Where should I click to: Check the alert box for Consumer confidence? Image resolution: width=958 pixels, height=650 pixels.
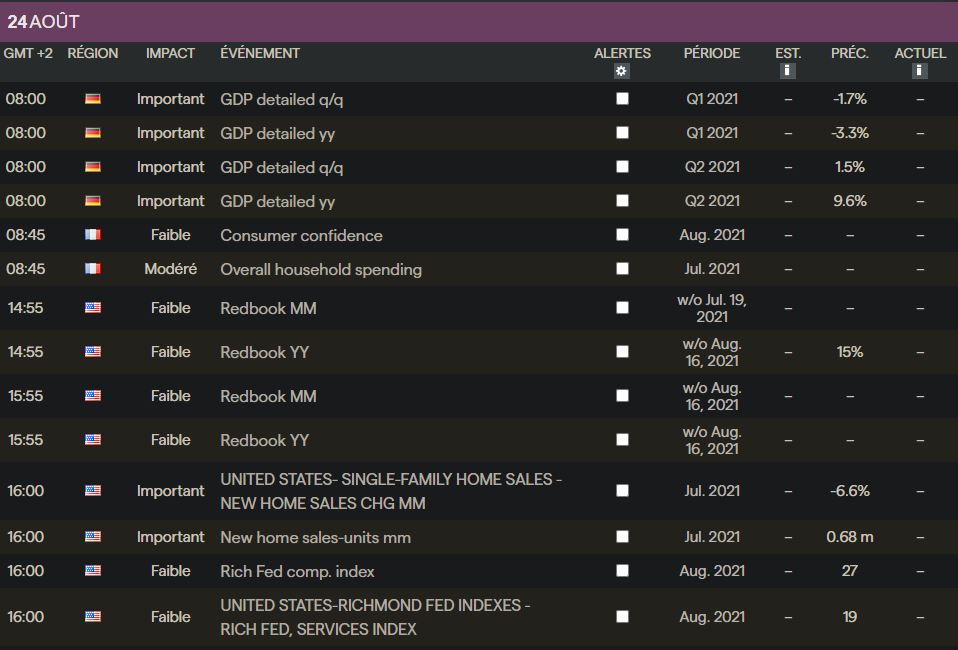(622, 235)
